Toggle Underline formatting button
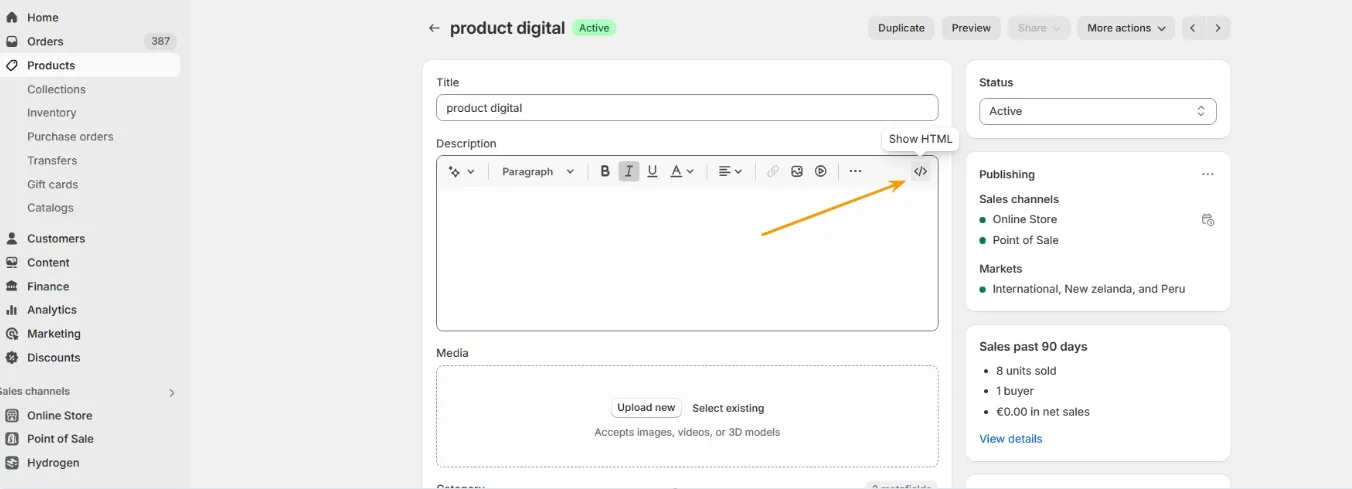Image resolution: width=1352 pixels, height=489 pixels. point(652,171)
